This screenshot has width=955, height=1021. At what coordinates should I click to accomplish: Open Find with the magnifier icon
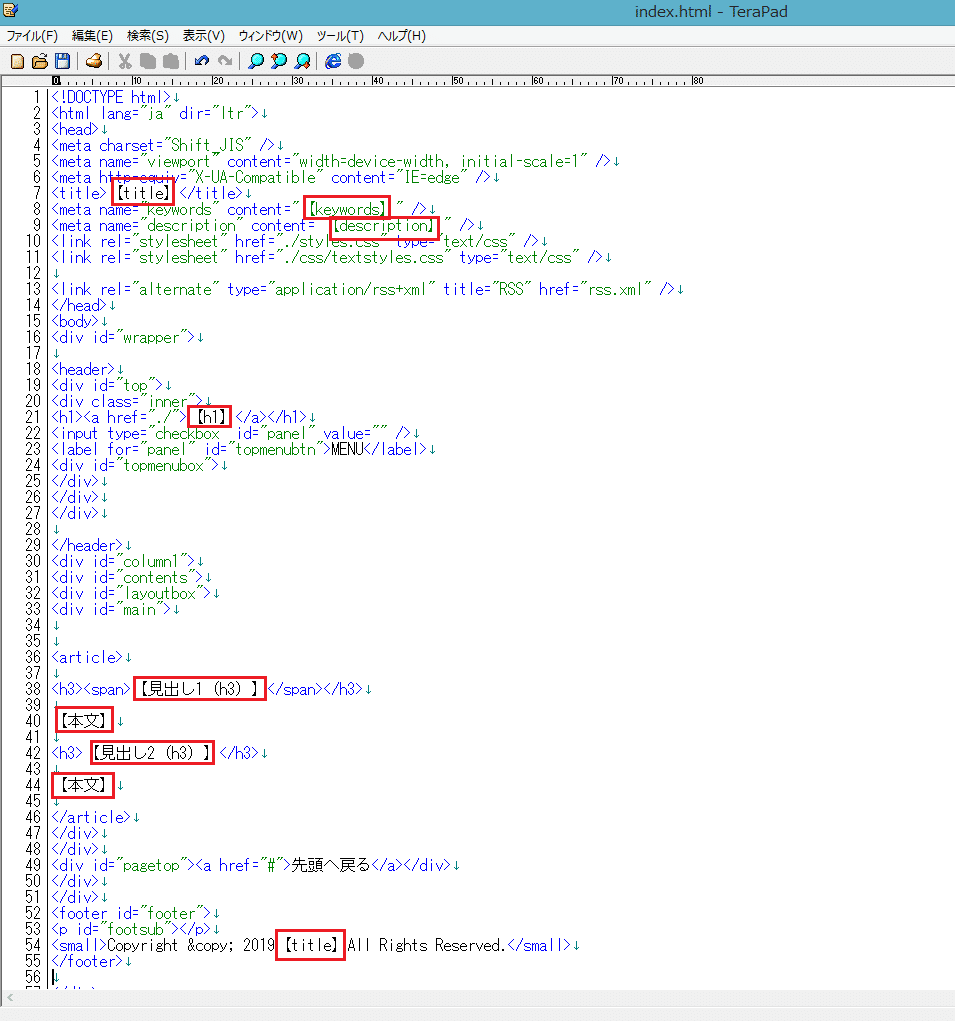pyautogui.click(x=256, y=61)
